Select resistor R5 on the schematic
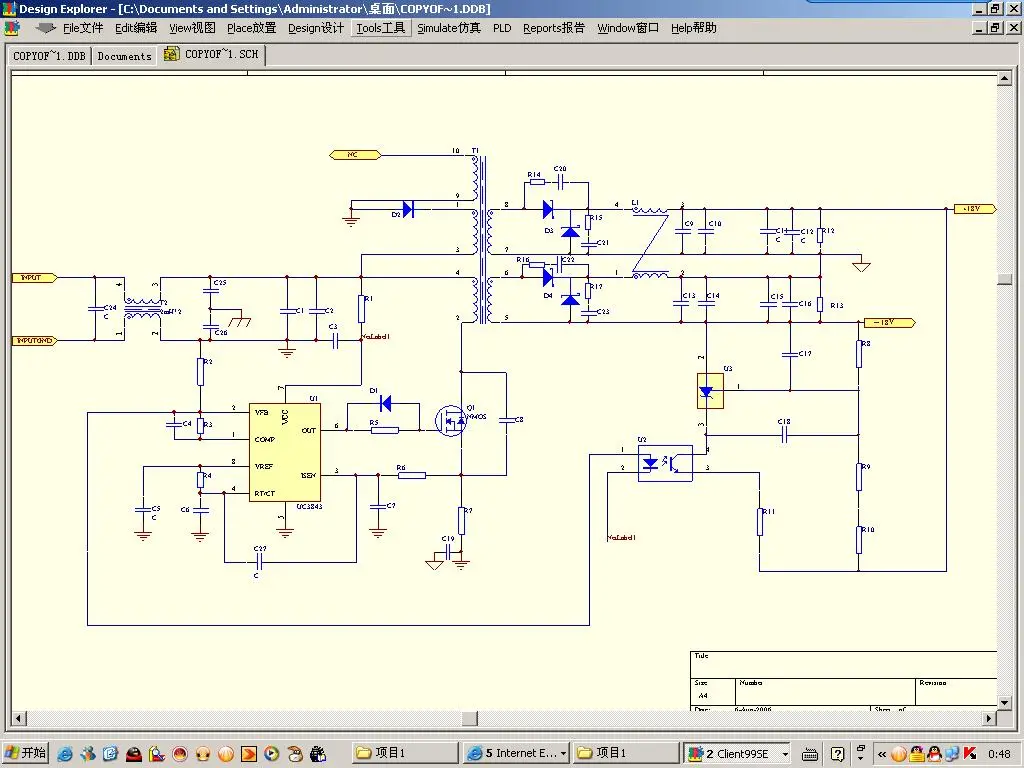The width and height of the screenshot is (1024, 768). click(x=385, y=430)
